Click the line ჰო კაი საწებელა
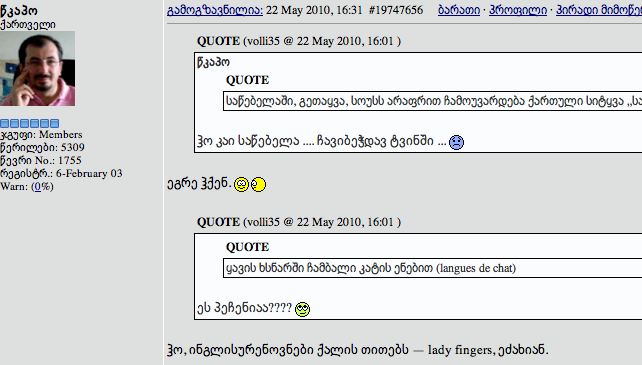642x365 pixels. click(x=321, y=141)
